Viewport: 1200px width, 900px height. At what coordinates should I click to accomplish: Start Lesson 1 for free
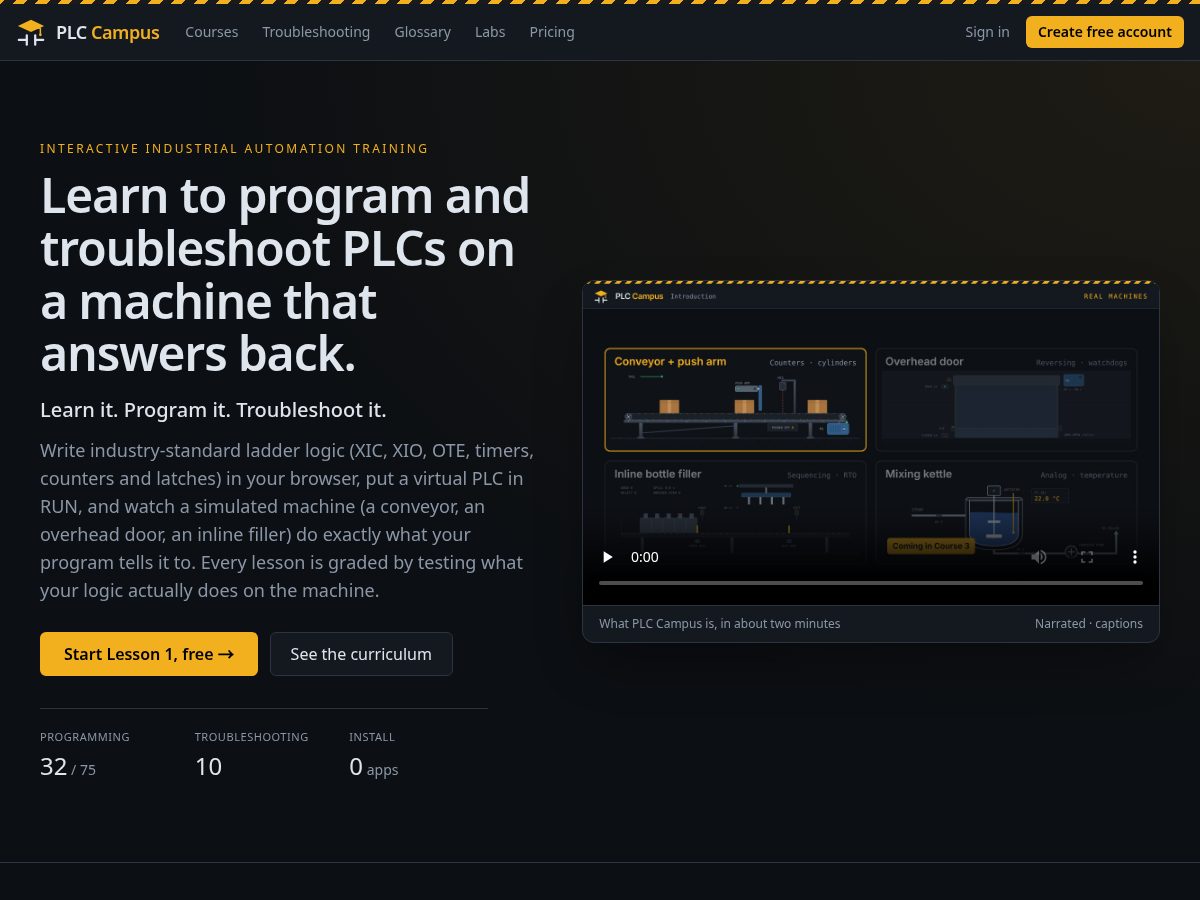[x=149, y=654]
